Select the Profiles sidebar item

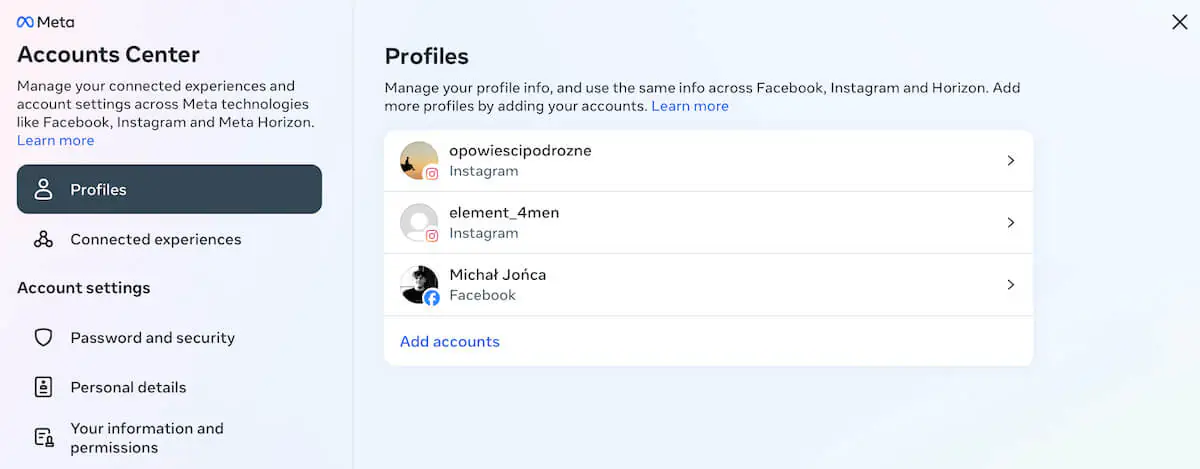[169, 190]
